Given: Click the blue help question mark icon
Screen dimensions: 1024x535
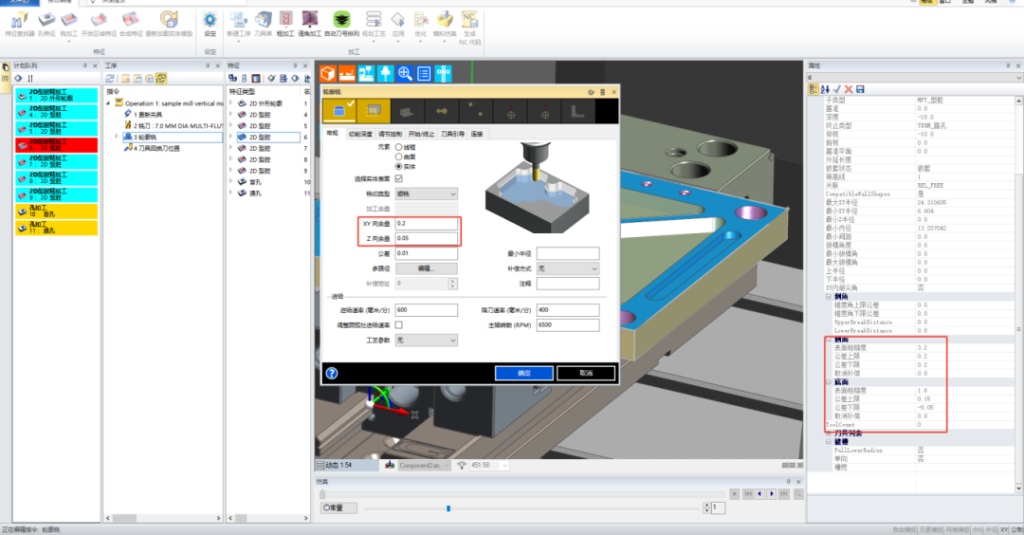Looking at the screenshot, I should [x=332, y=373].
